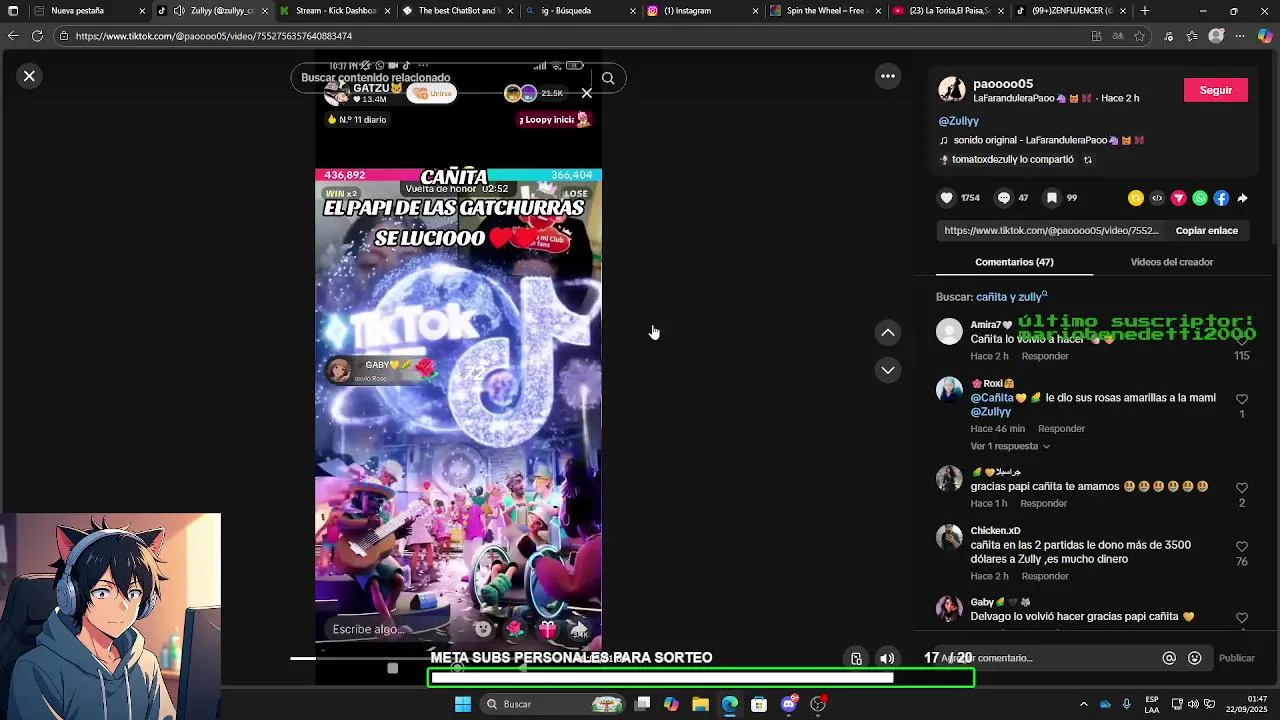Viewport: 1280px width, 720px height.
Task: Open the three-dot more options menu
Action: pyautogui.click(x=888, y=76)
